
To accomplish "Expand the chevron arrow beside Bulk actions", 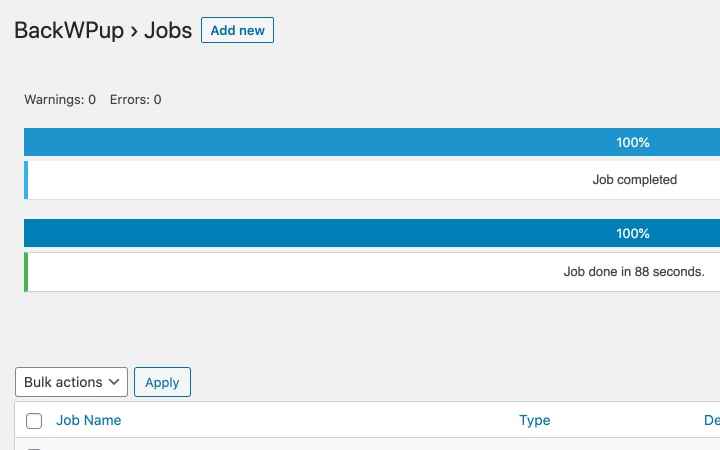I will pyautogui.click(x=114, y=382).
